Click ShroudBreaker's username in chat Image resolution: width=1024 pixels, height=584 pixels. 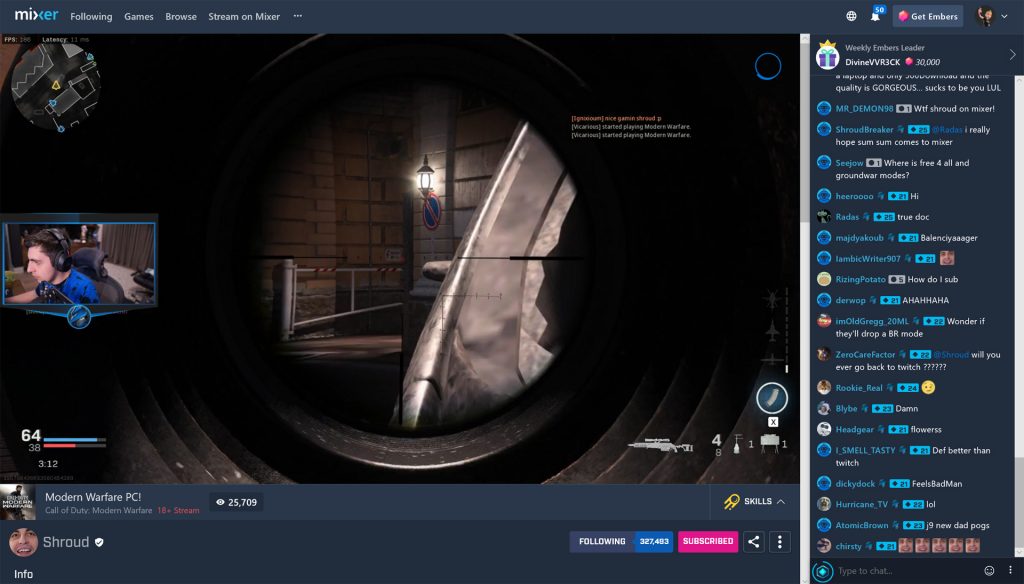coord(864,129)
